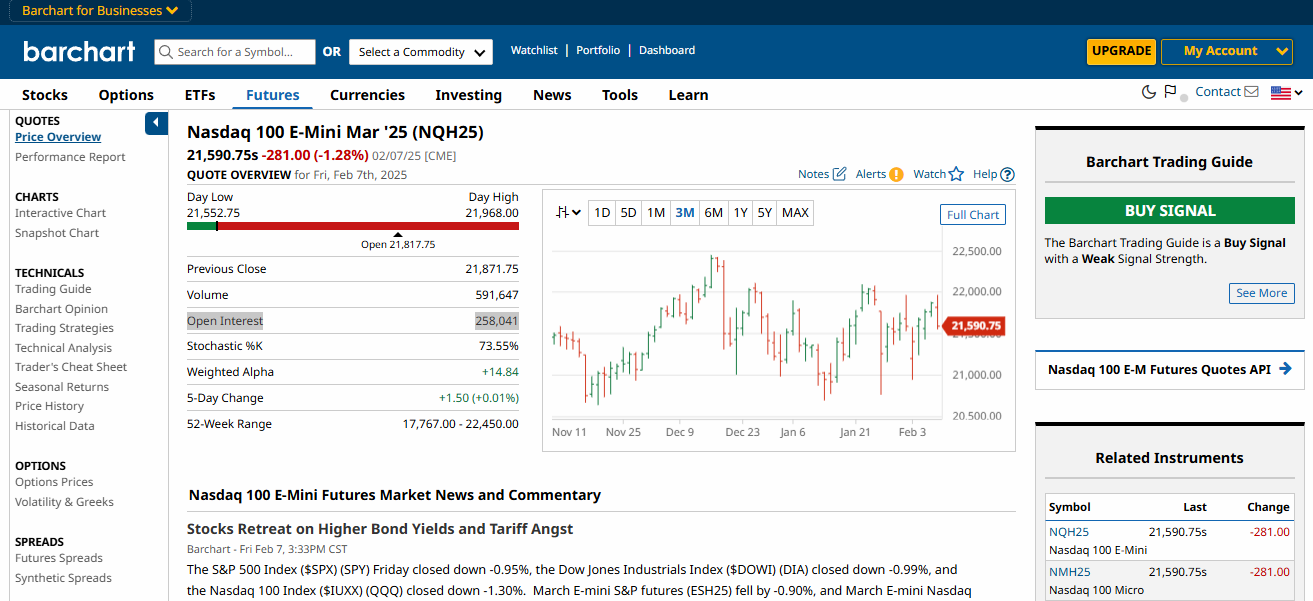Click the green BUY SIGNAL banner
The width and height of the screenshot is (1313, 601).
tap(1170, 211)
